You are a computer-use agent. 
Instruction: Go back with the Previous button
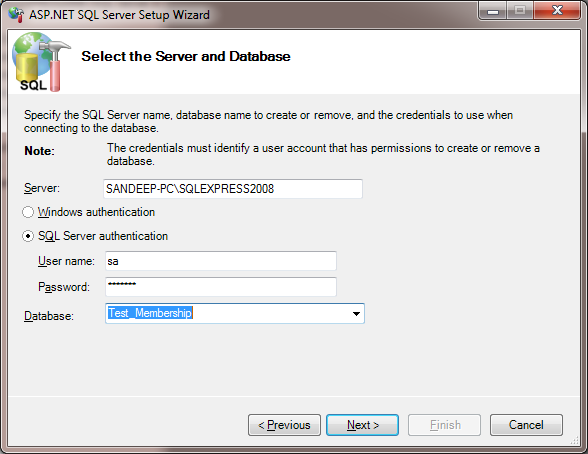coord(284,425)
